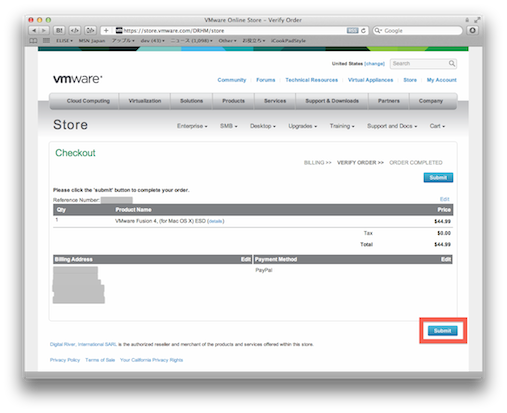Open the Forums link
507x413 pixels.
coord(266,80)
